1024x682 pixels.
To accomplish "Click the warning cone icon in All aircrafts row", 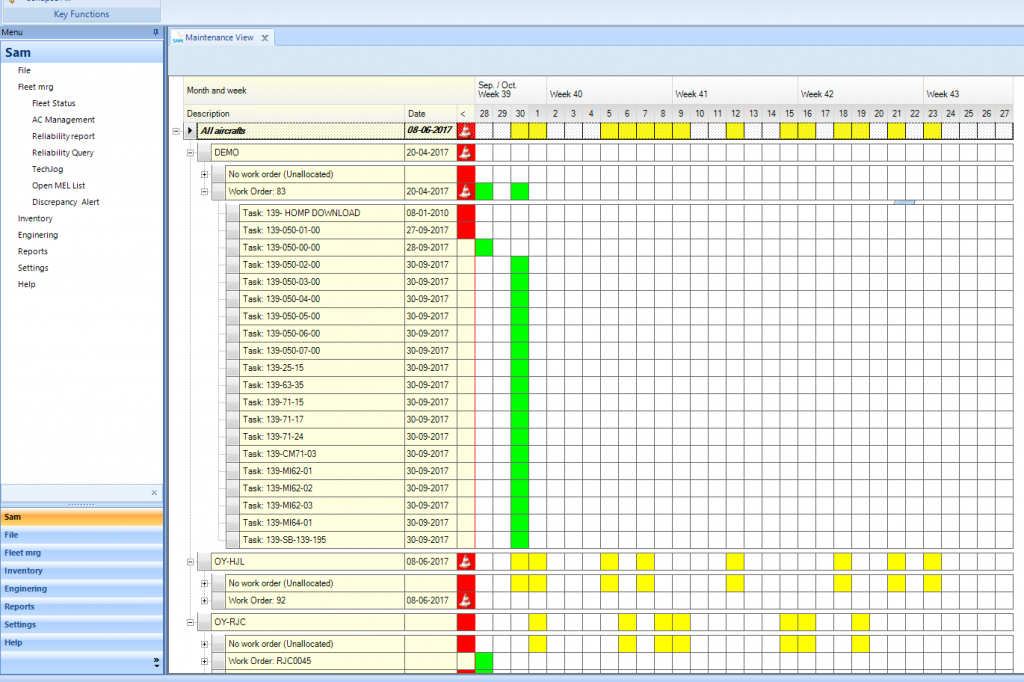I will tap(466, 131).
